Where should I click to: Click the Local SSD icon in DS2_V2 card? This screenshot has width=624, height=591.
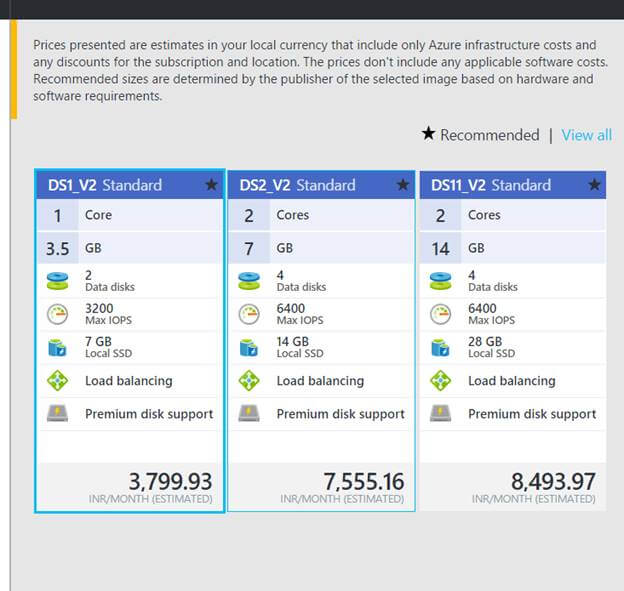(249, 347)
